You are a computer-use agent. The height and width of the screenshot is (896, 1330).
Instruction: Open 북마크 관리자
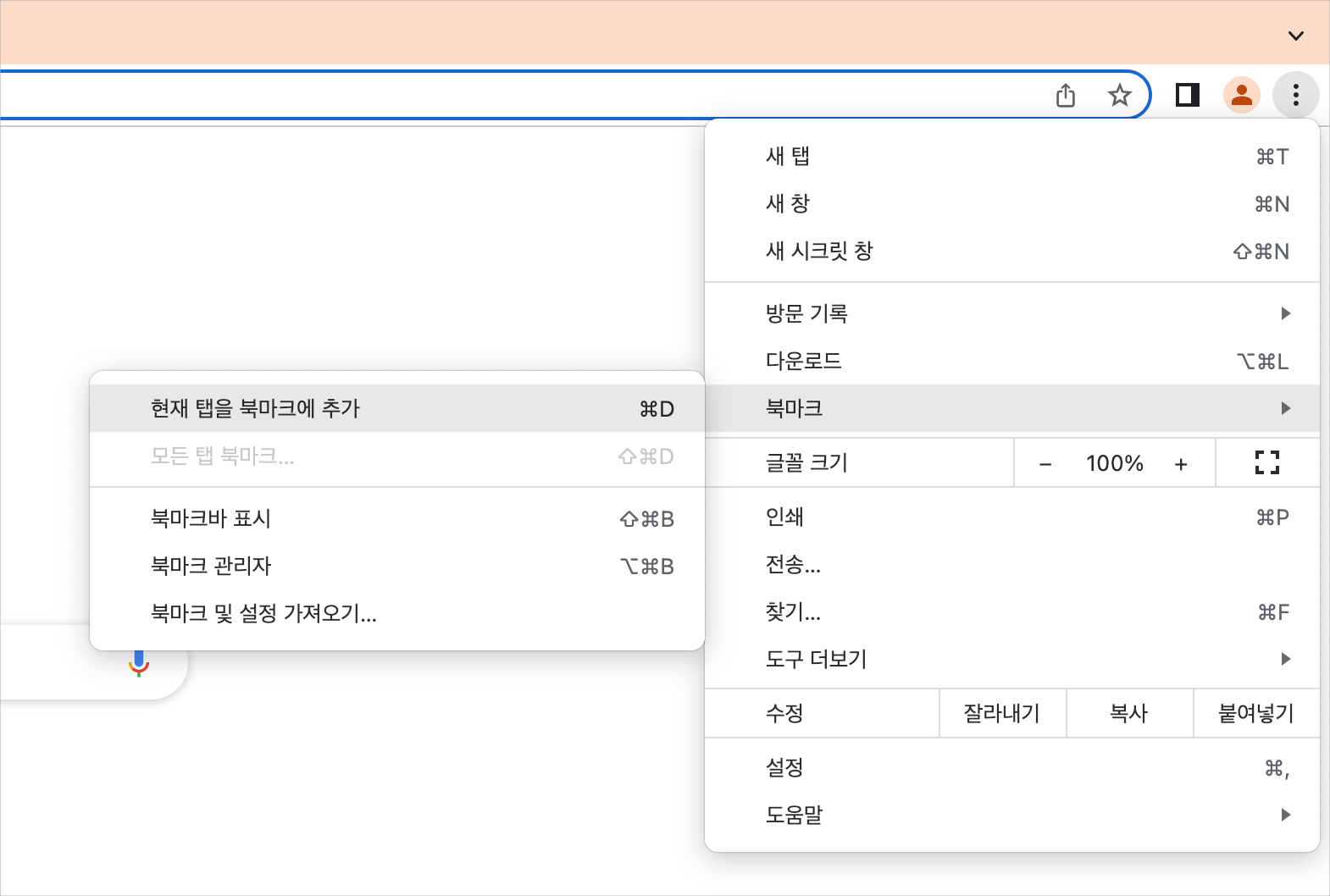tap(397, 566)
